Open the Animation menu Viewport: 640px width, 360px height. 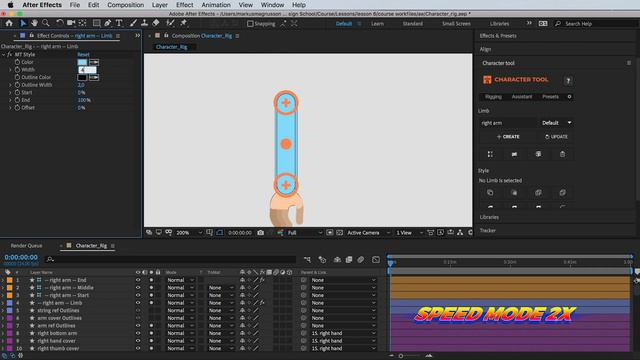[x=216, y=5]
